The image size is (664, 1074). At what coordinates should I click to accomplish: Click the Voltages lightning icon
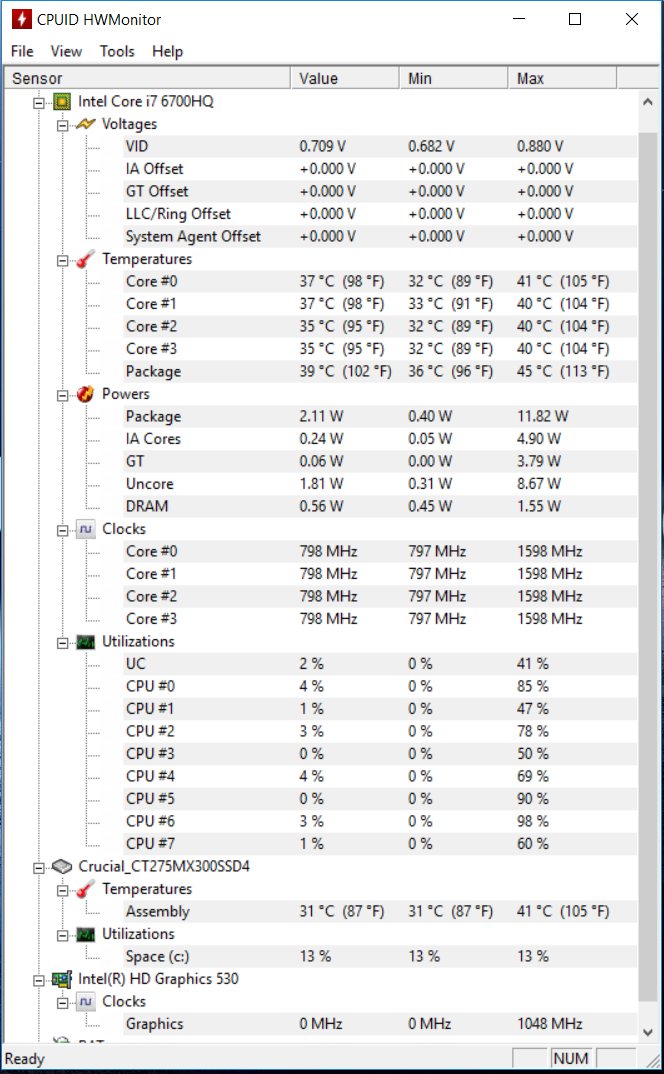[x=85, y=124]
